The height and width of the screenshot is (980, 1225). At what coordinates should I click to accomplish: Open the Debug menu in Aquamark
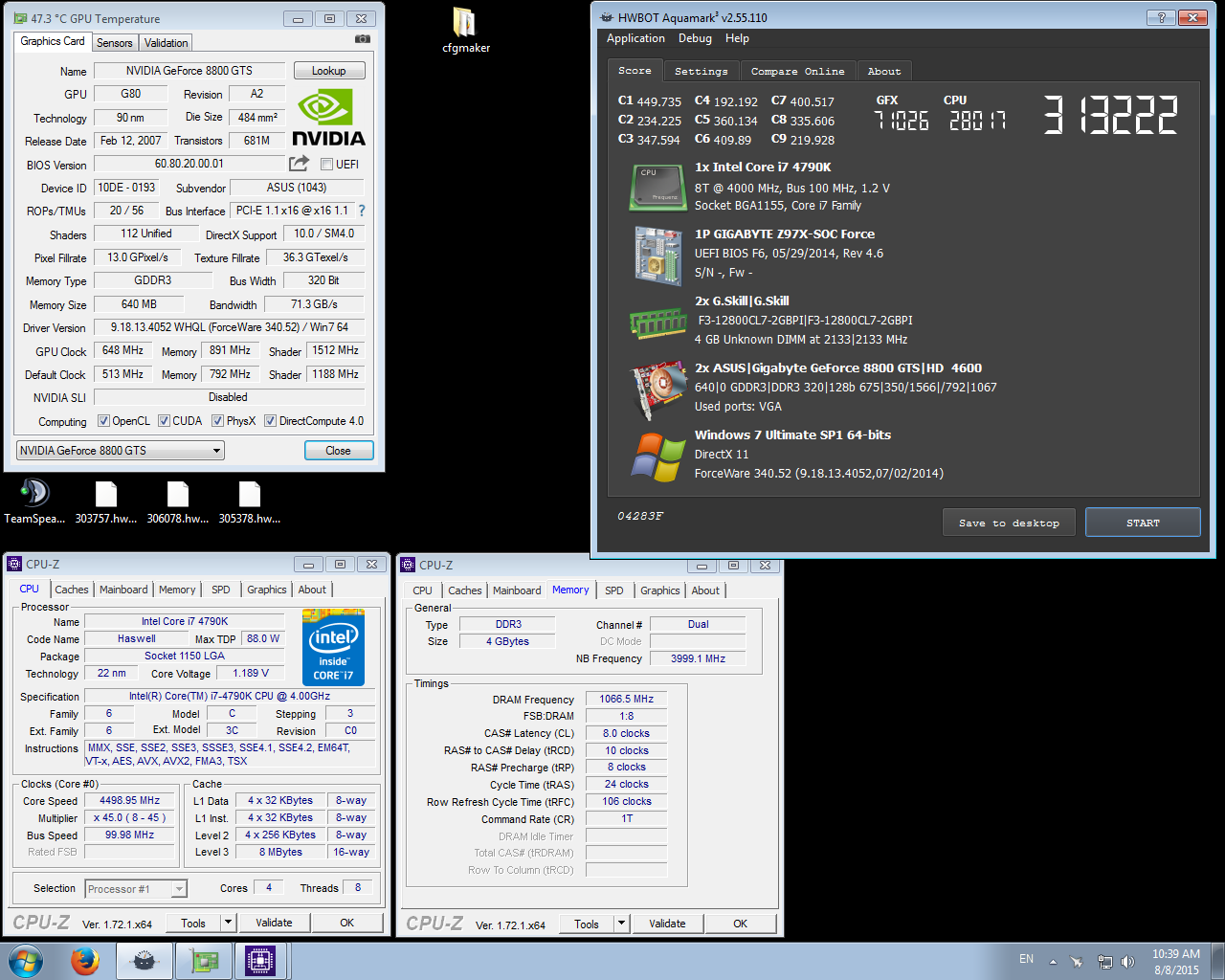pos(695,38)
